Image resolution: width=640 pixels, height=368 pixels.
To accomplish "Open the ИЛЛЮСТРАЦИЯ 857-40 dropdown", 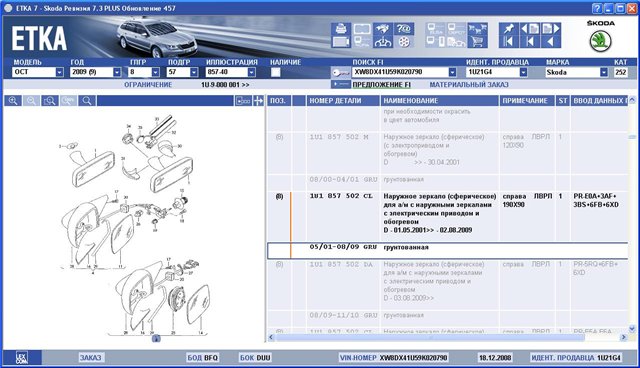I will pyautogui.click(x=251, y=72).
